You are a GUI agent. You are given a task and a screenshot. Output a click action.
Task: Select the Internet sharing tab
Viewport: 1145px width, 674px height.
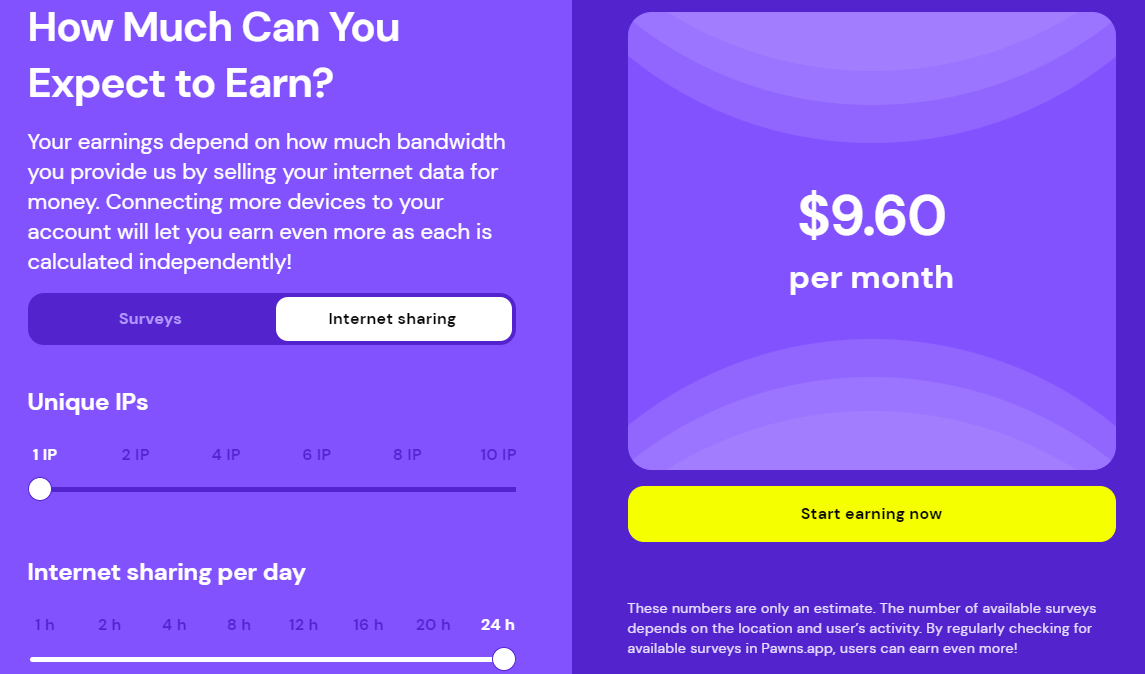click(x=392, y=319)
